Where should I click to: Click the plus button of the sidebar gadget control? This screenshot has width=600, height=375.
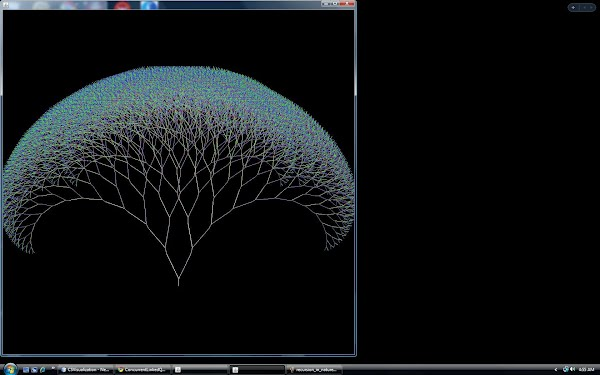573,7
